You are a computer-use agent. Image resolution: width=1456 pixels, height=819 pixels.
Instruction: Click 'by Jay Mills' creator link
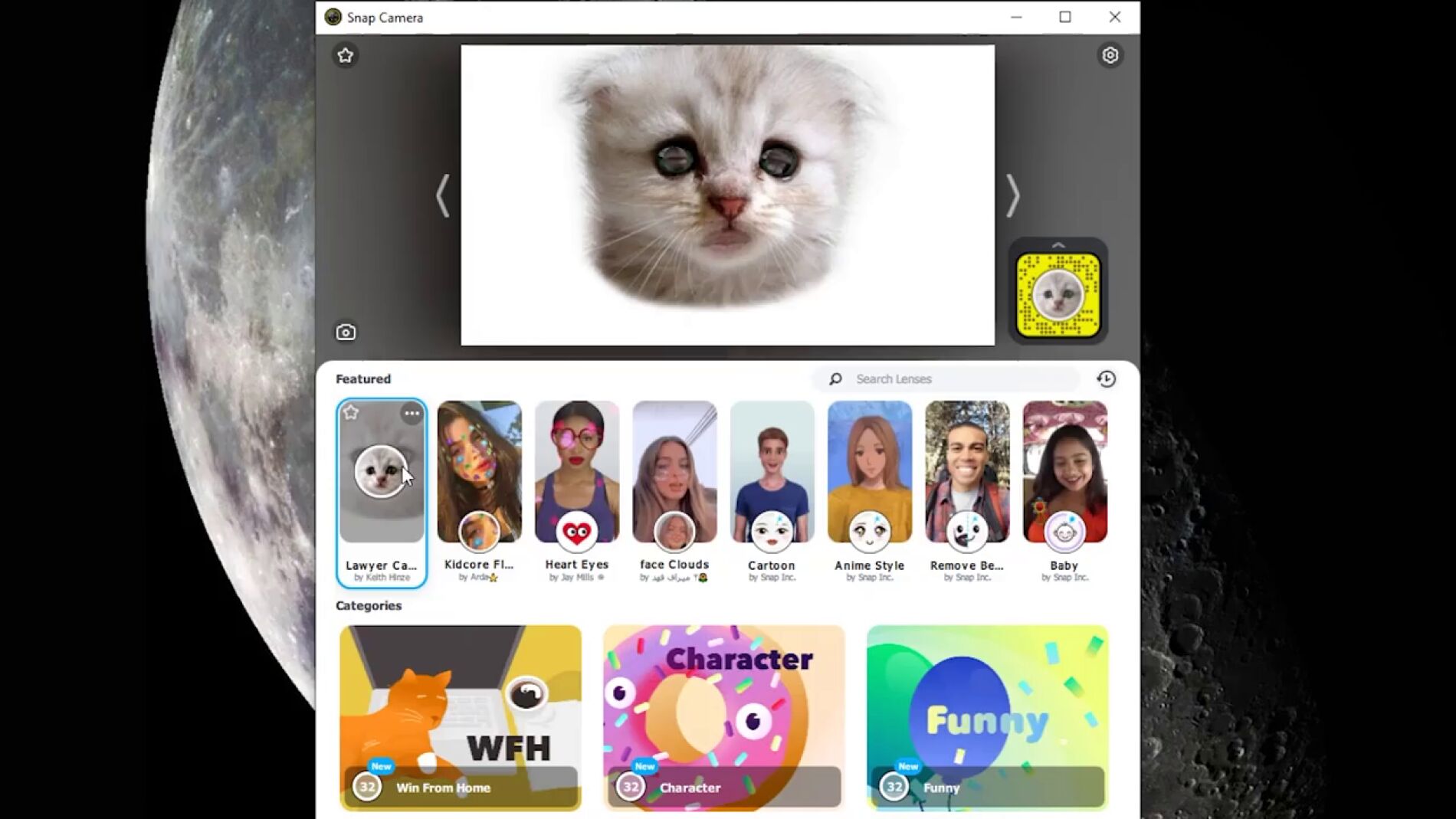tap(577, 578)
